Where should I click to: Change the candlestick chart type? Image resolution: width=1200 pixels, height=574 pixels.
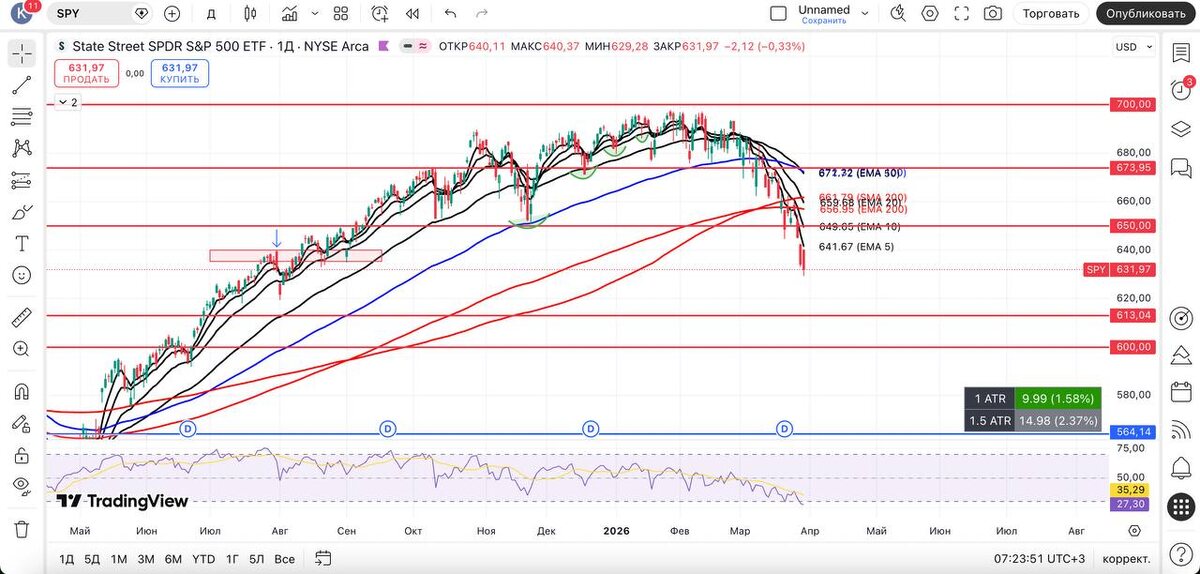coord(250,14)
